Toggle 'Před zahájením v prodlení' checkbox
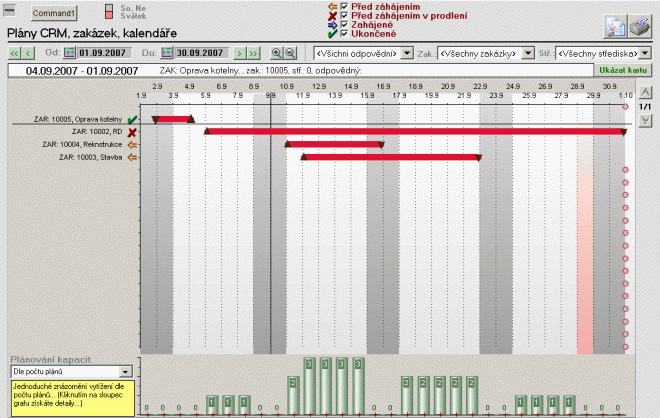Image resolution: width=660 pixels, height=418 pixels. [344, 16]
